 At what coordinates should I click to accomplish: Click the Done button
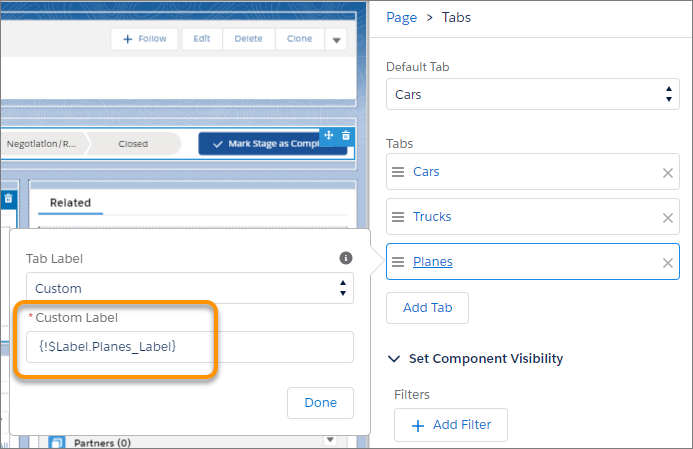point(320,403)
